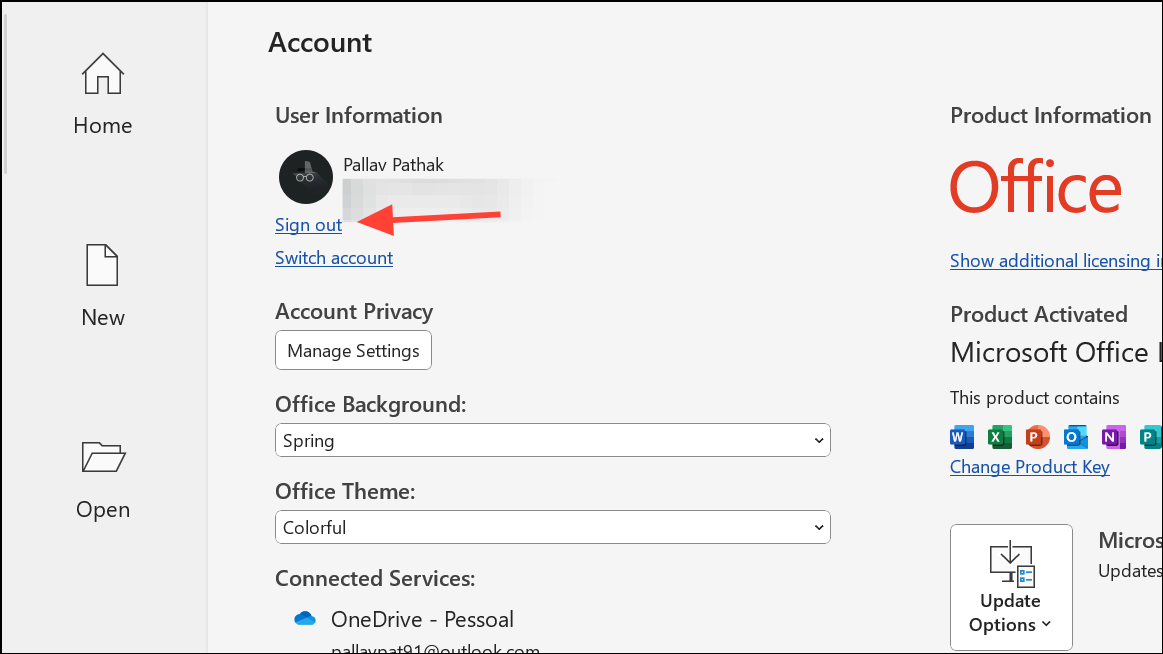1163x654 pixels.
Task: Go to Open in the sidebar
Action: (x=102, y=478)
